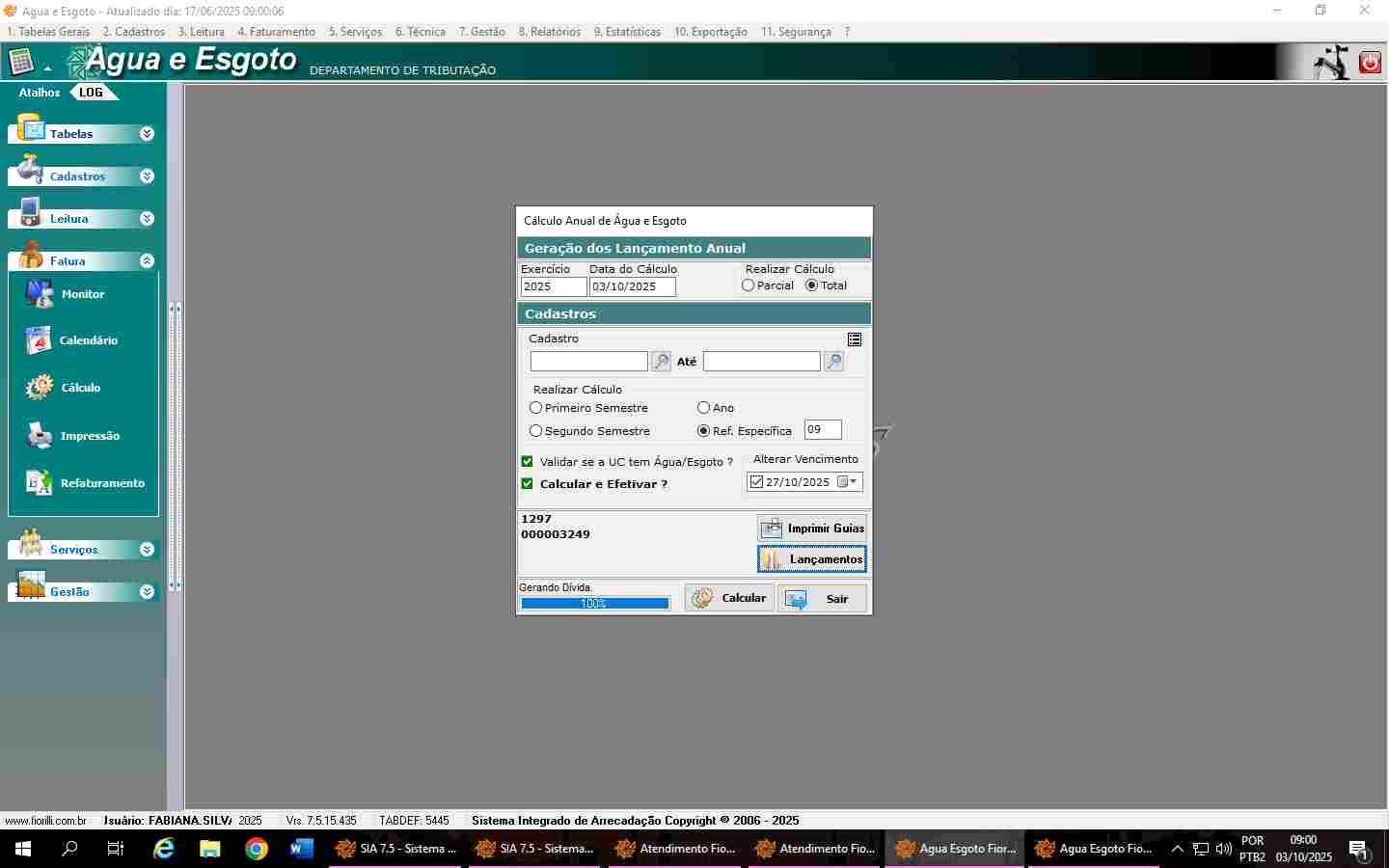Expand the Tabelas sidebar group
The width and height of the screenshot is (1389, 868).
pyautogui.click(x=147, y=134)
